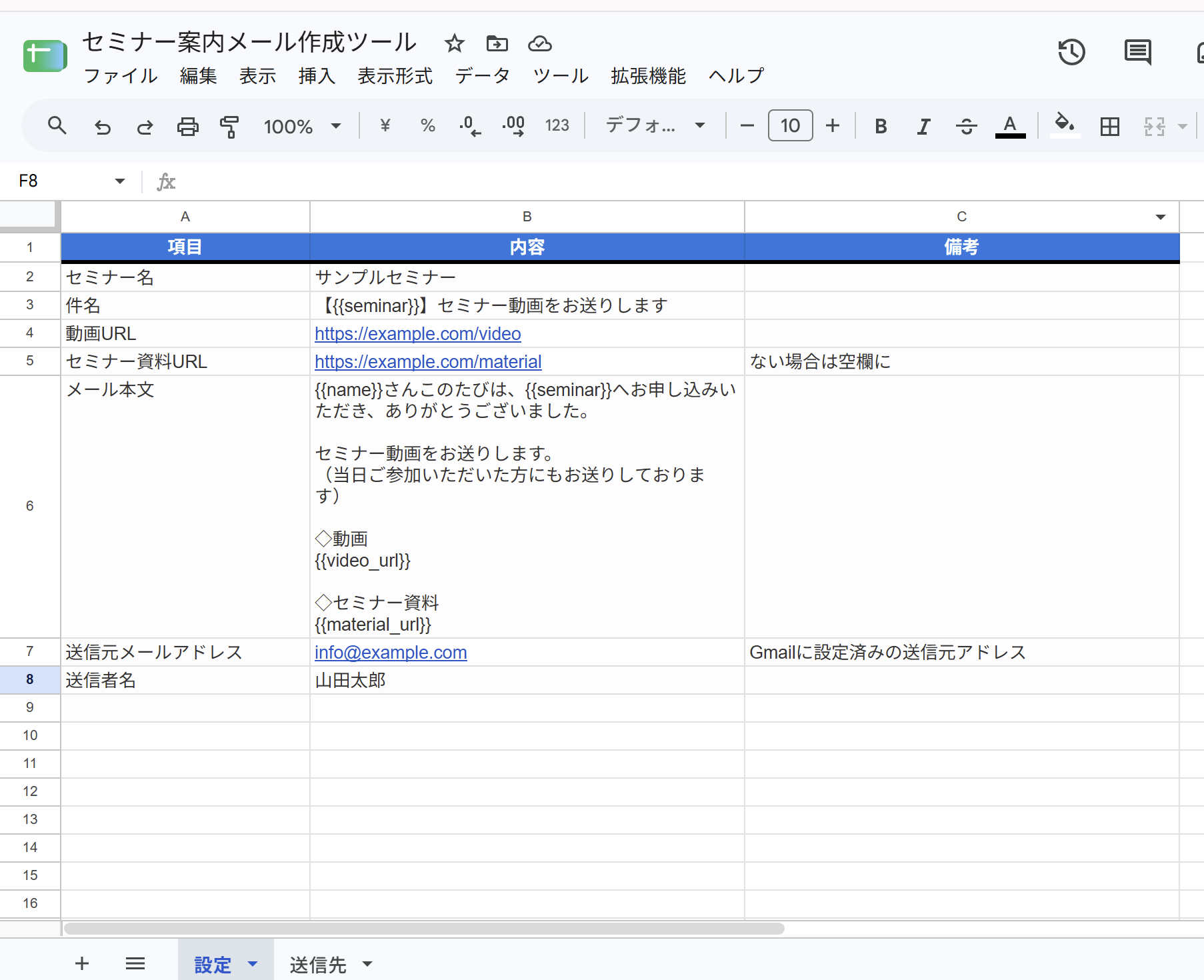Image resolution: width=1204 pixels, height=980 pixels.
Task: Open the 表示形式 menu
Action: coord(395,76)
